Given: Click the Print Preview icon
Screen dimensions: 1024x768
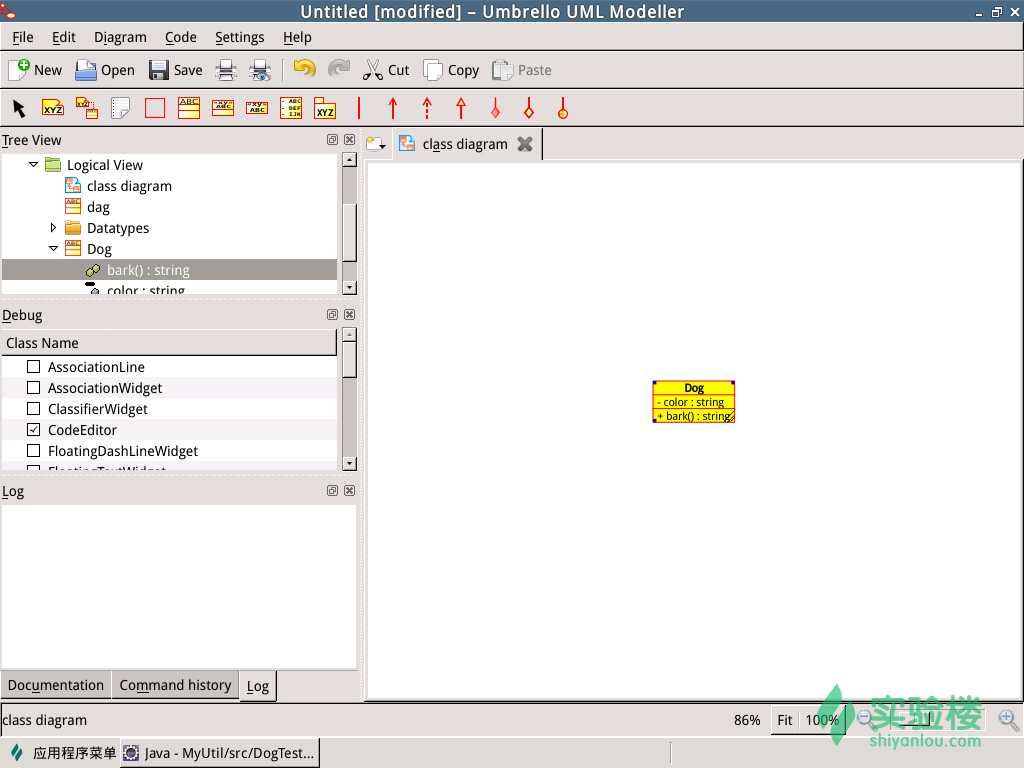Looking at the screenshot, I should point(260,70).
